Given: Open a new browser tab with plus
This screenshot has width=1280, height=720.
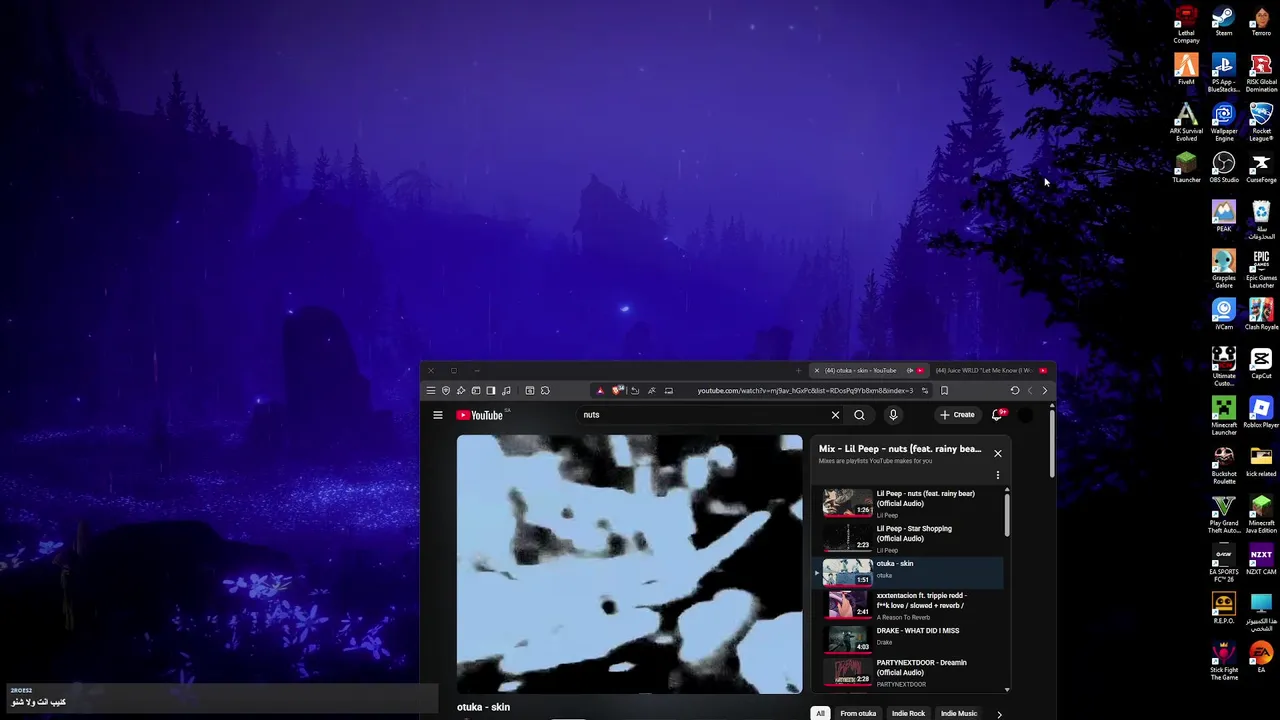Looking at the screenshot, I should tap(798, 371).
